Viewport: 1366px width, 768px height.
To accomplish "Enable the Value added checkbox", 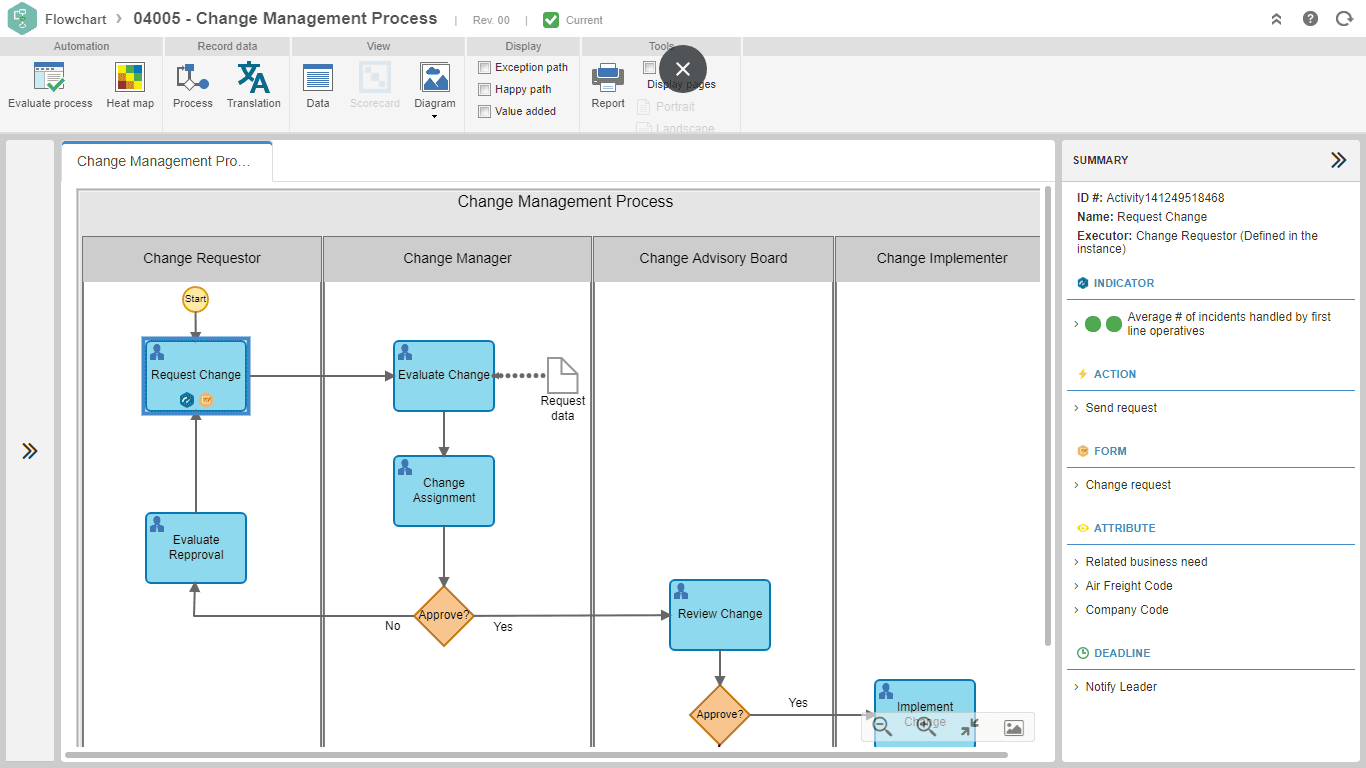I will (485, 112).
